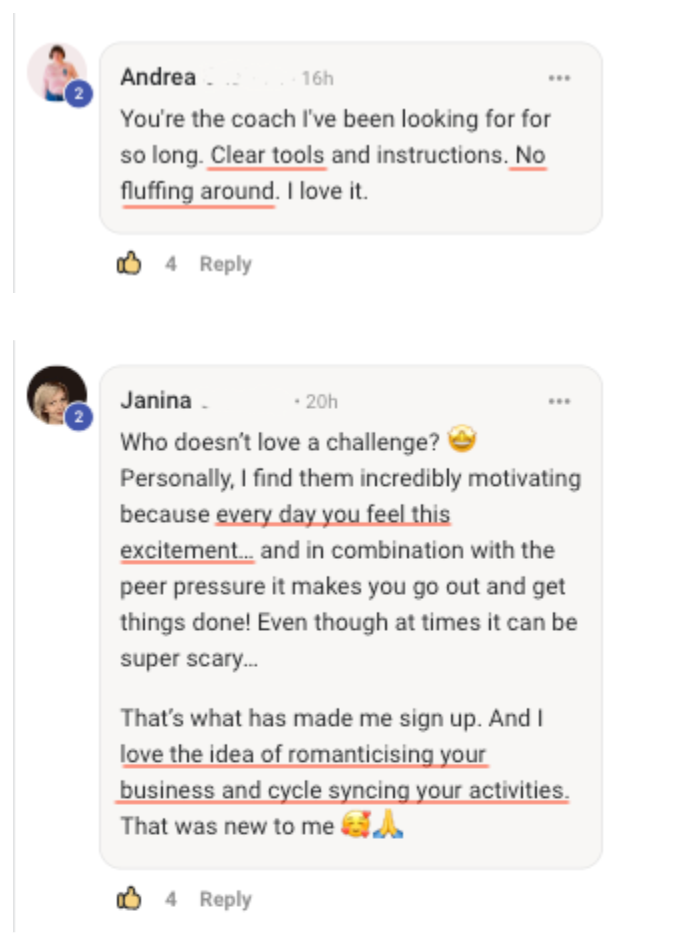
Task: Click the level 2 badge on Andrea's avatar
Action: coord(79,94)
